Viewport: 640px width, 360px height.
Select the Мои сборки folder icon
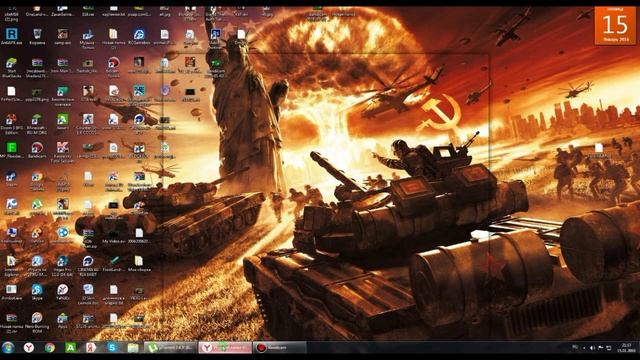[139, 264]
